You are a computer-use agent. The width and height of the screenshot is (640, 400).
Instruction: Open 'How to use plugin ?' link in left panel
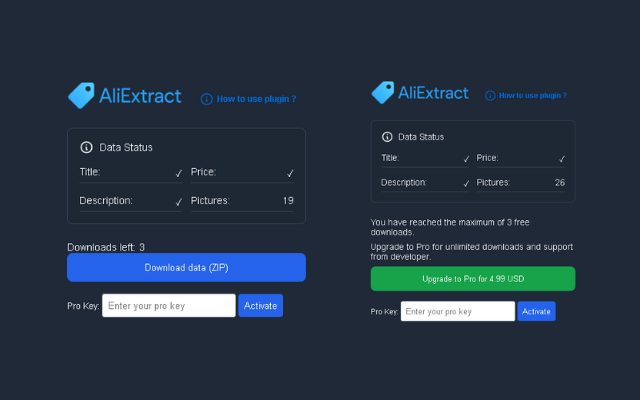coord(256,99)
